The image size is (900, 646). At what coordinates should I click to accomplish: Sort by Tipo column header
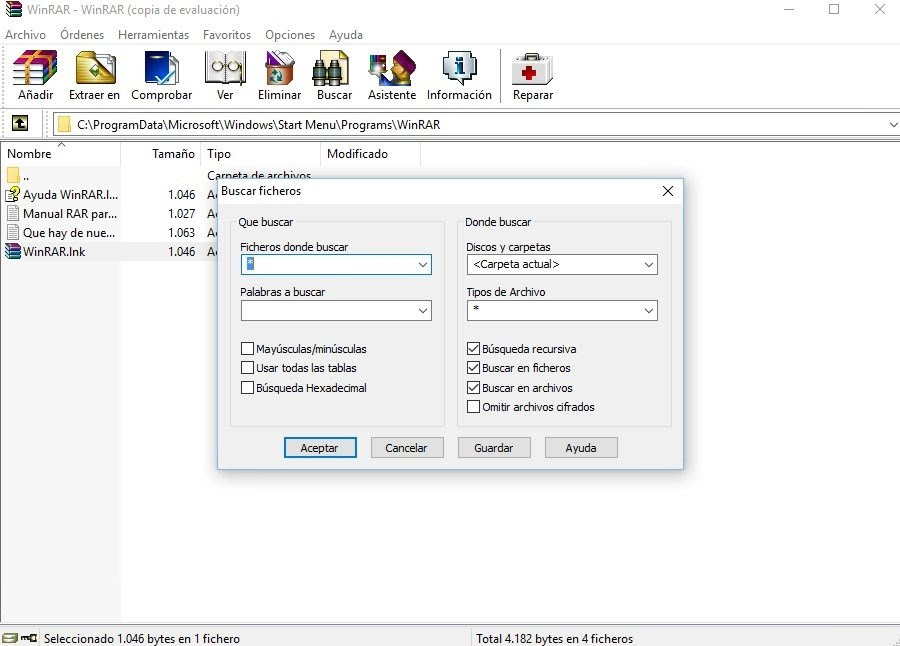[260, 153]
